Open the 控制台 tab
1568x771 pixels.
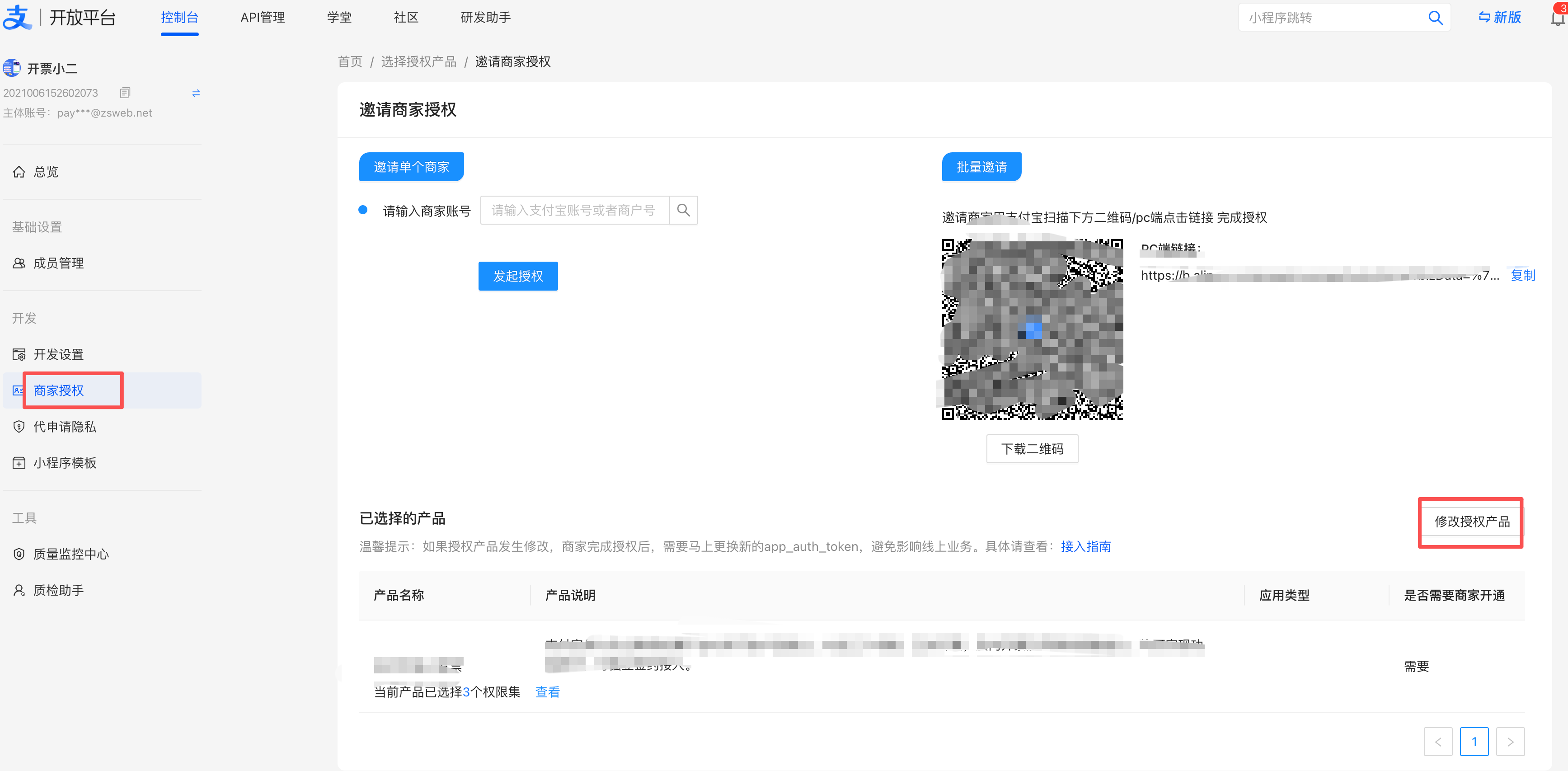click(x=179, y=18)
